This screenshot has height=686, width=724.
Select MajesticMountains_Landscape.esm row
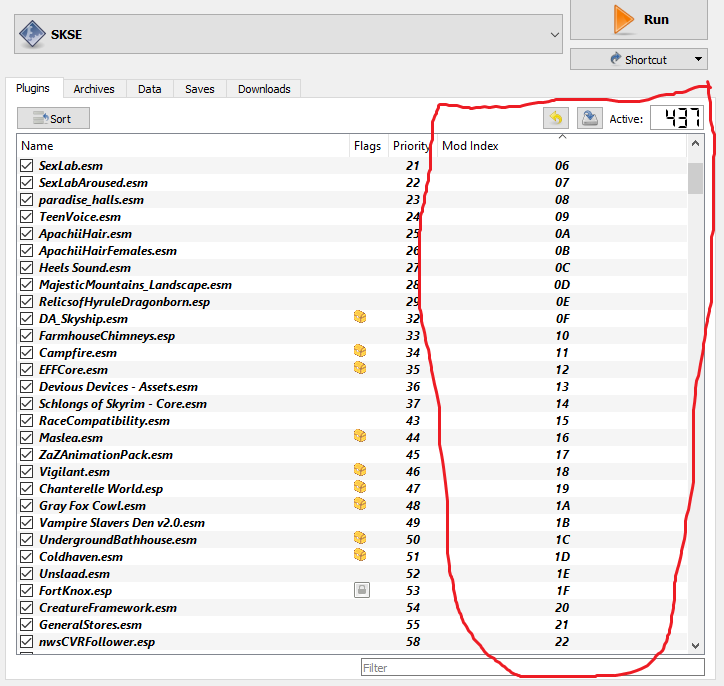[x=352, y=285]
